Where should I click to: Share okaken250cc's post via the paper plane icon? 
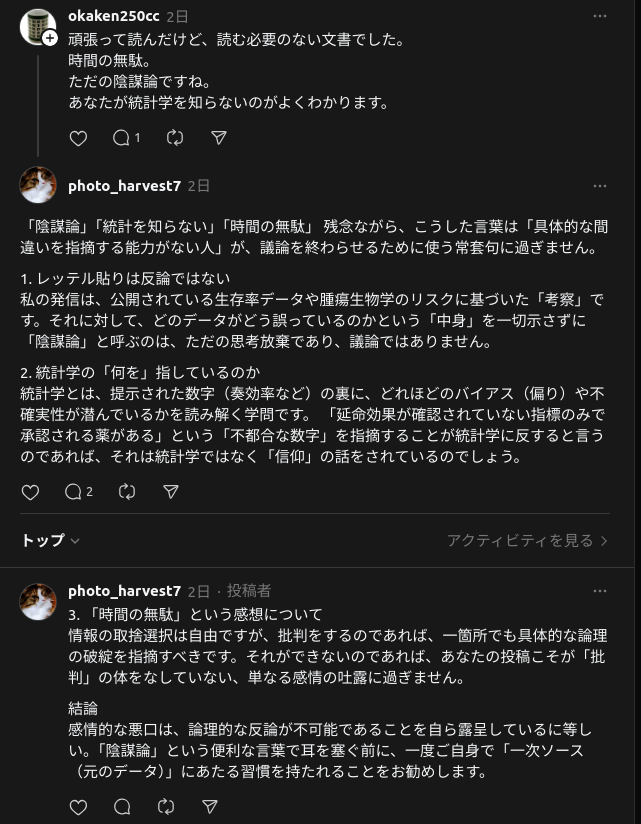(219, 138)
